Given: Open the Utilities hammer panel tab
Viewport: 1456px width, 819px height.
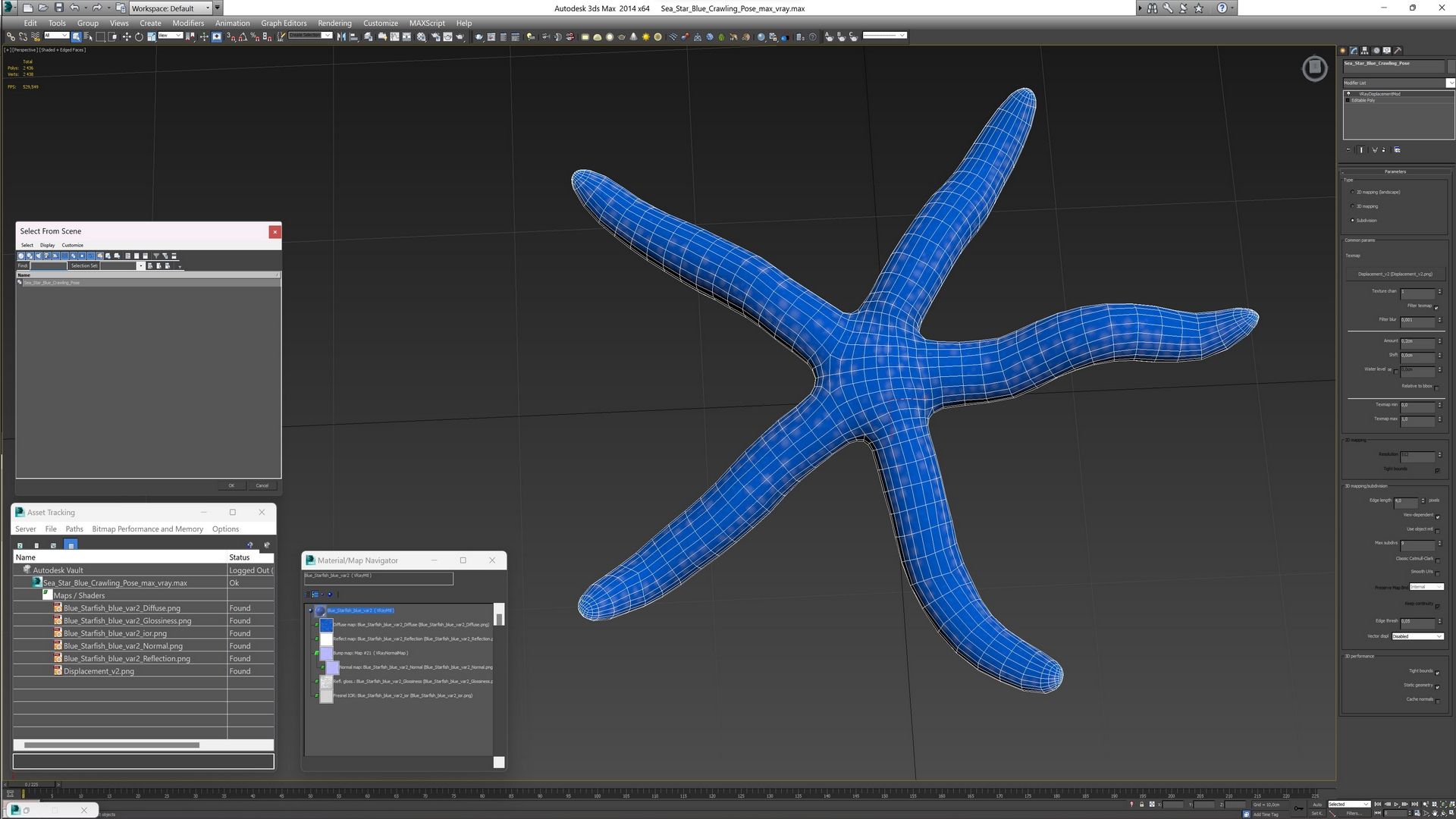Looking at the screenshot, I should (1398, 51).
